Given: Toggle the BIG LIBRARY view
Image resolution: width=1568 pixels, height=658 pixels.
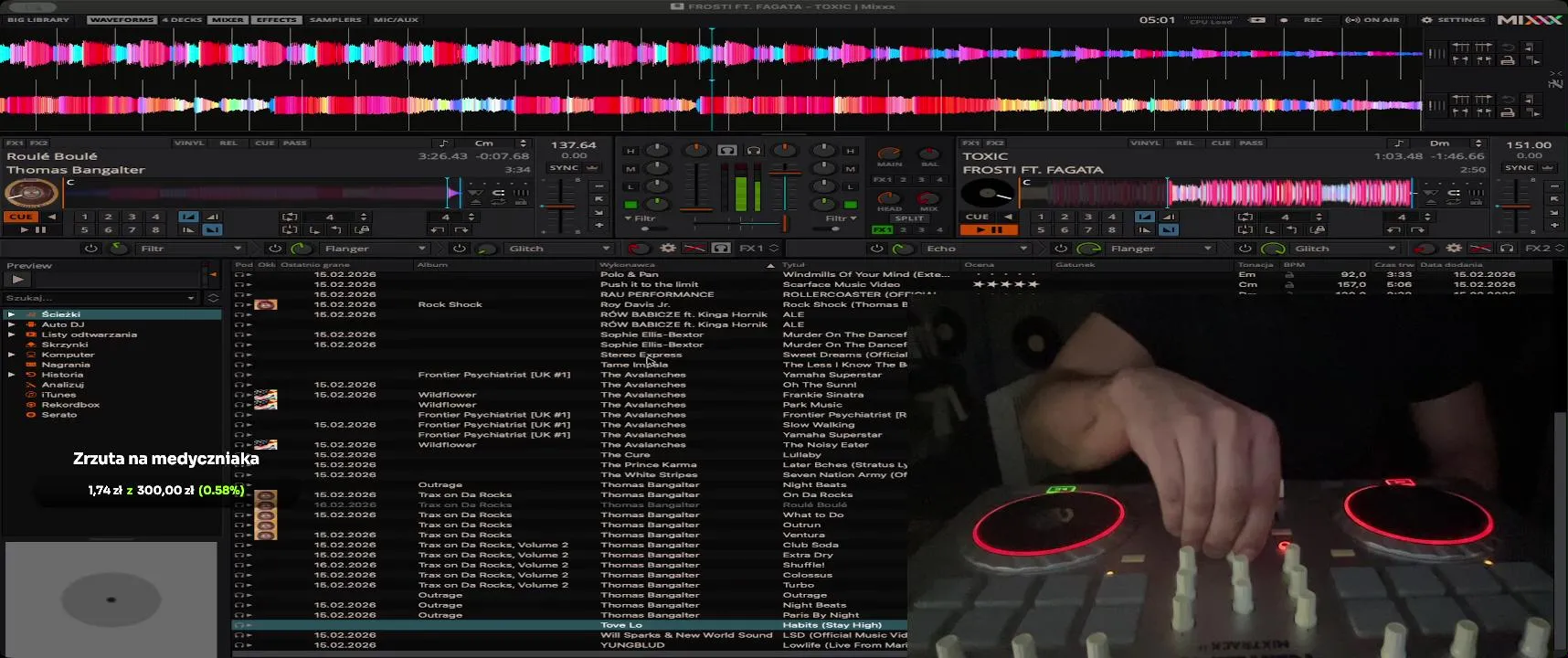Looking at the screenshot, I should 37,19.
